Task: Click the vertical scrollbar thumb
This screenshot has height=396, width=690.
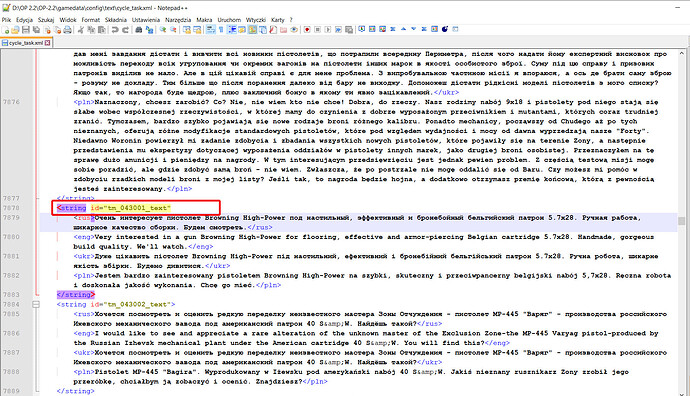Action: [x=682, y=221]
